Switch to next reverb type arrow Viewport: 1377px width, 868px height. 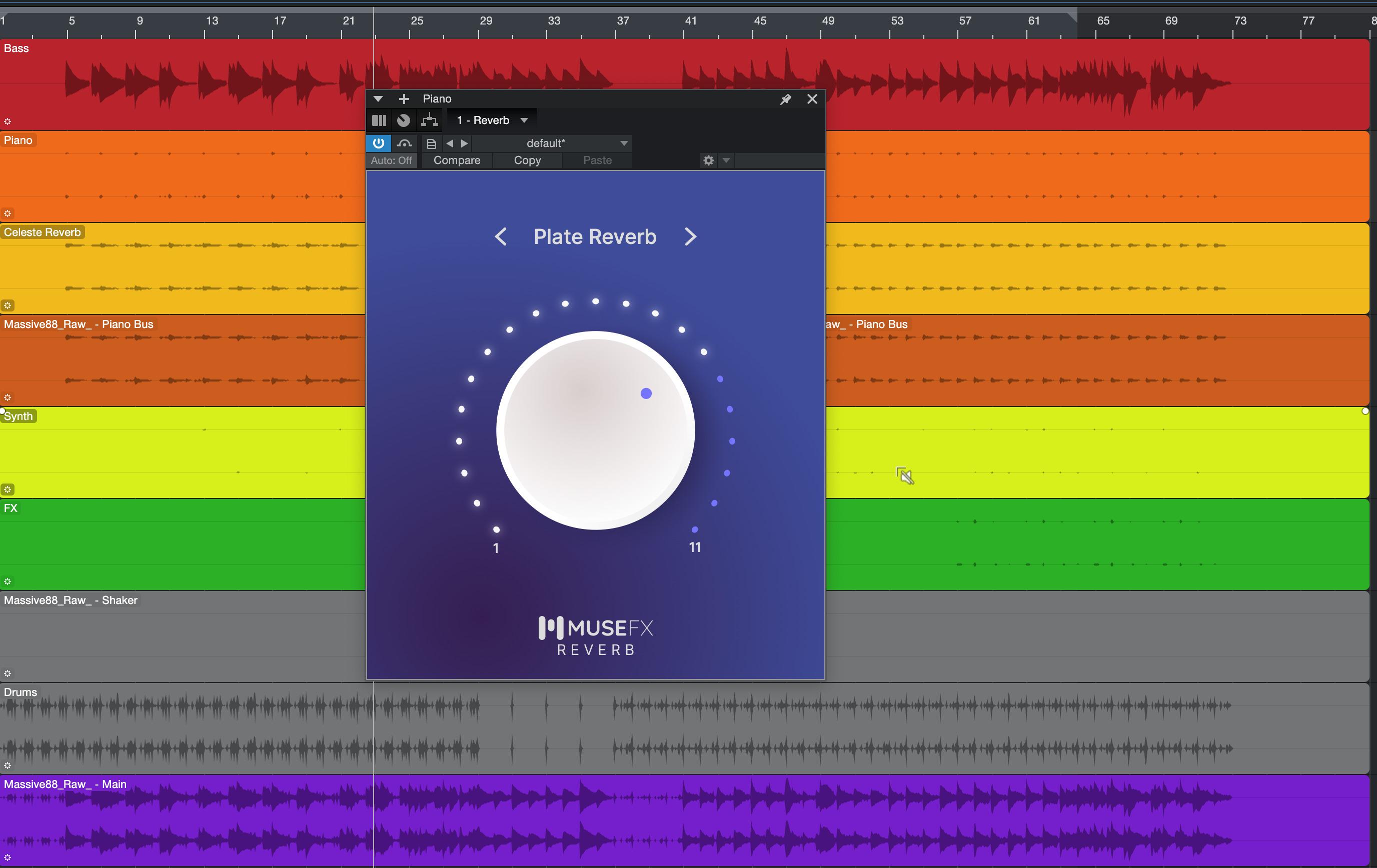690,236
